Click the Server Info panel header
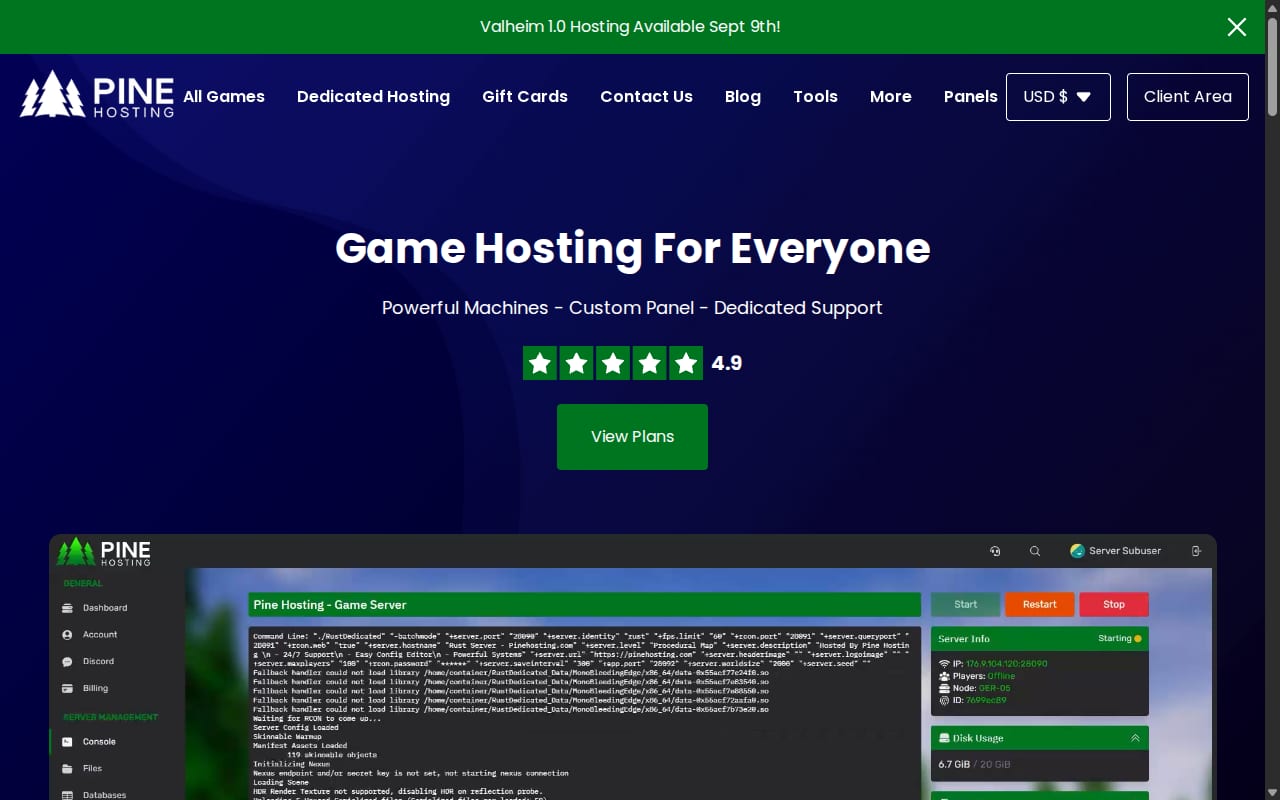The width and height of the screenshot is (1280, 800). click(1040, 638)
